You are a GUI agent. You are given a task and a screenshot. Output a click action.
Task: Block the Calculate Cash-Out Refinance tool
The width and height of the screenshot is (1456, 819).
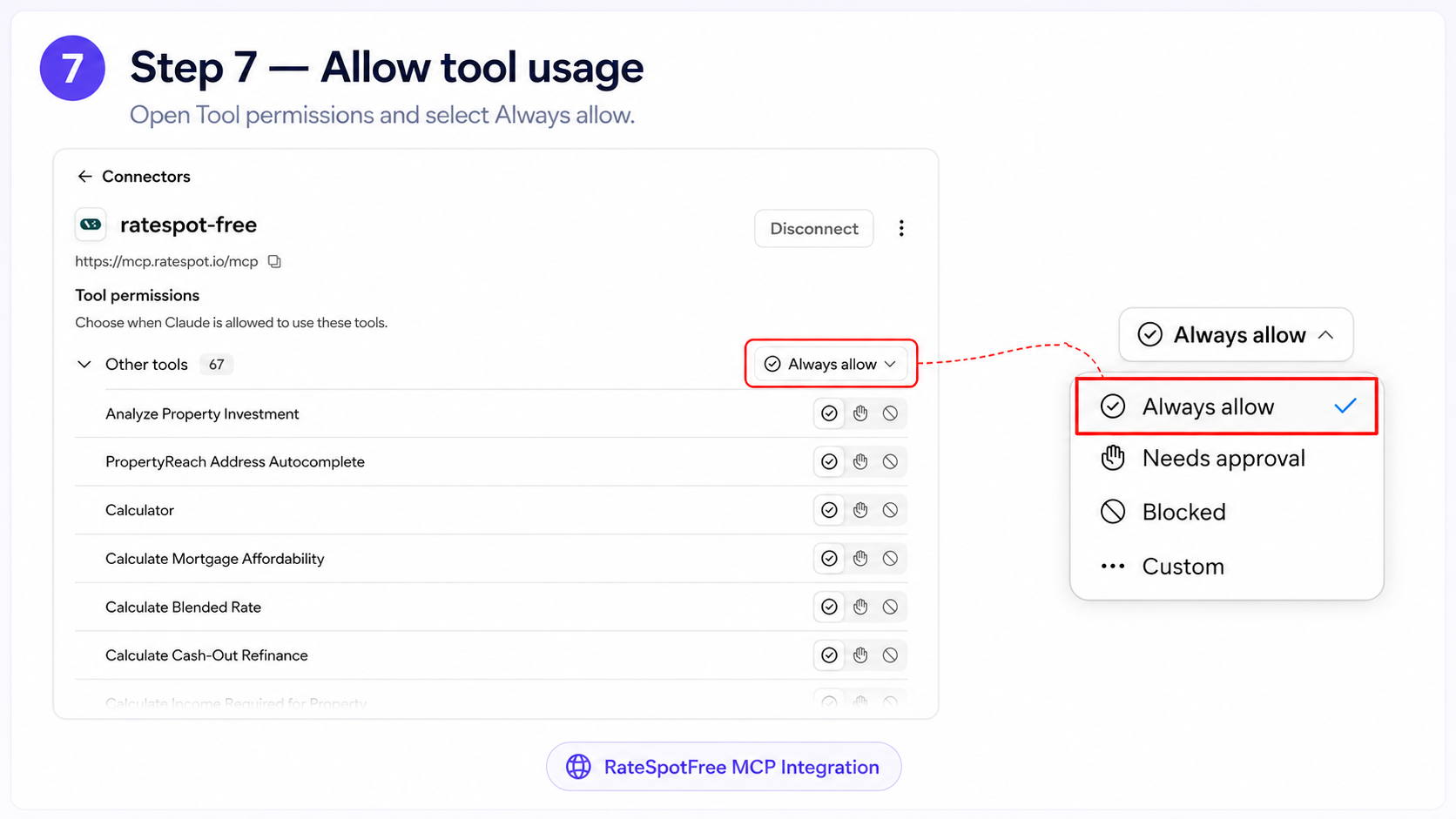890,655
